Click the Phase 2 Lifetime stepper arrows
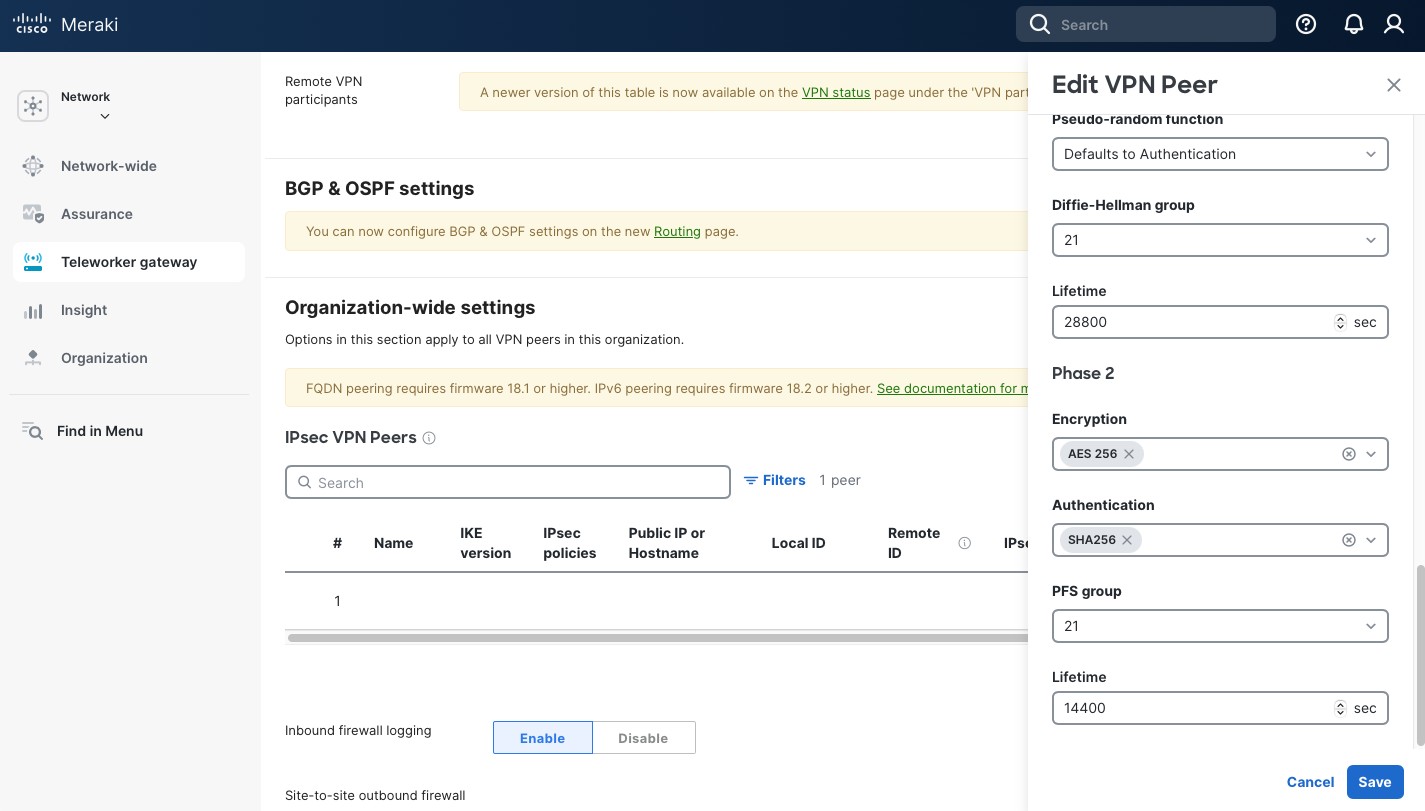Viewport: 1425px width, 811px height. [1340, 708]
